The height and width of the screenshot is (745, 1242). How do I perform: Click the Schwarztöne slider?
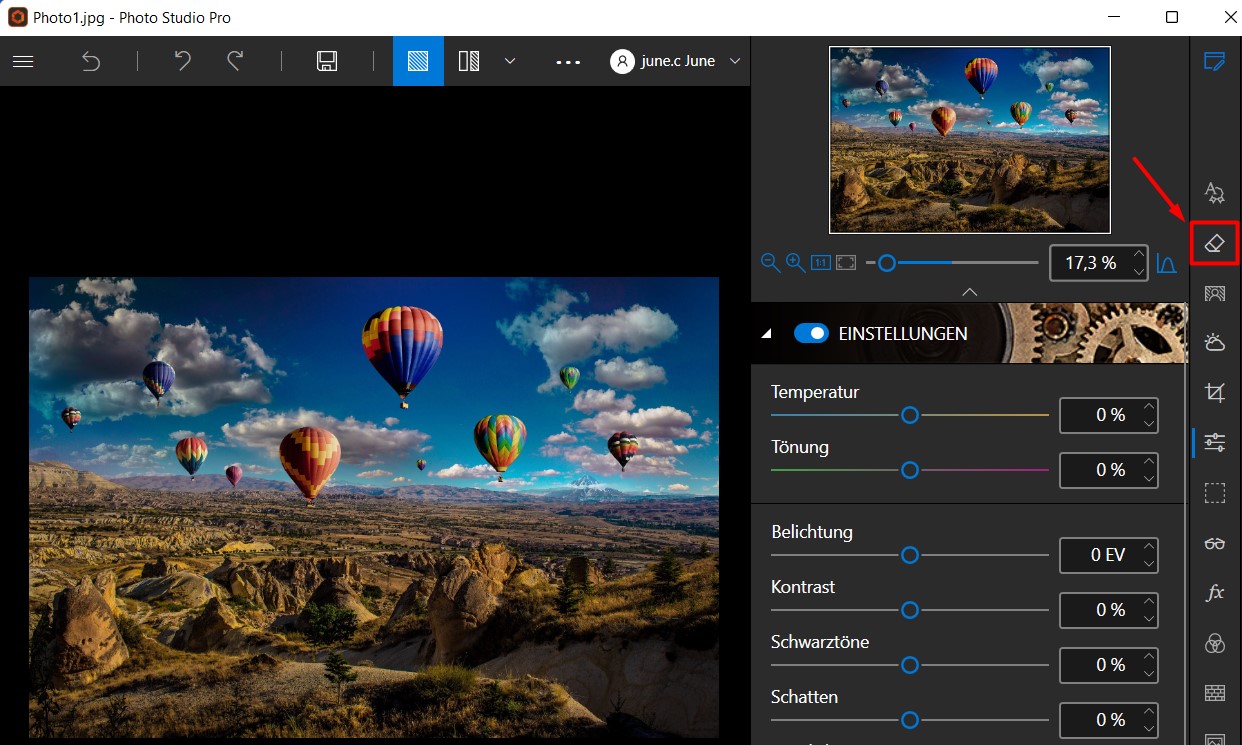pyautogui.click(x=910, y=664)
